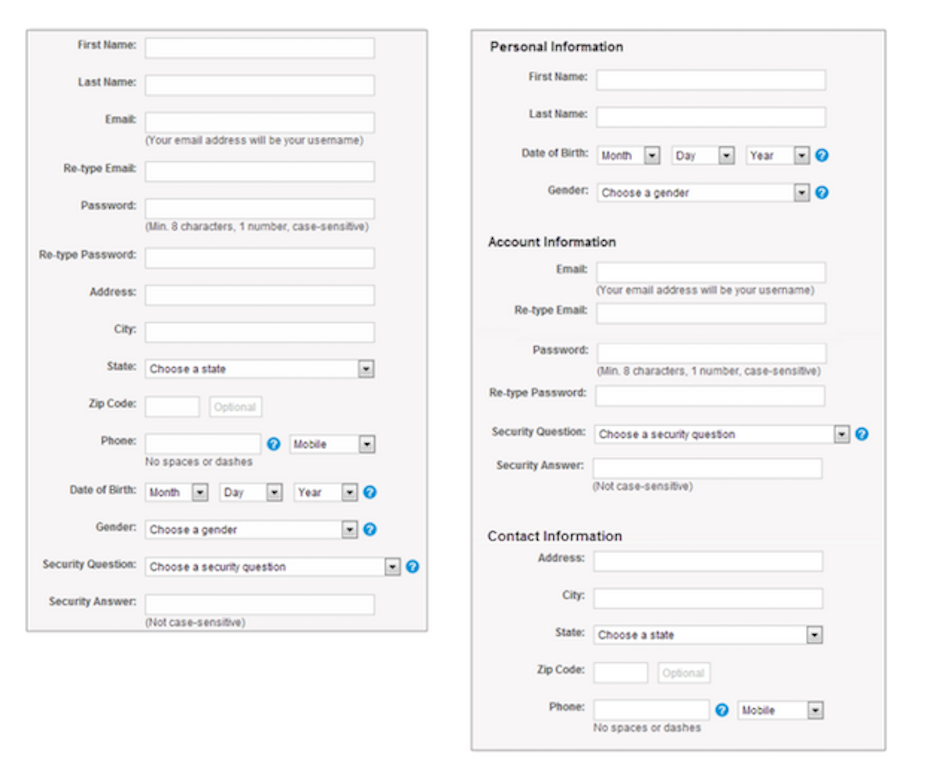Open the Month dropdown in the left form
The image size is (930, 766).
point(177,492)
